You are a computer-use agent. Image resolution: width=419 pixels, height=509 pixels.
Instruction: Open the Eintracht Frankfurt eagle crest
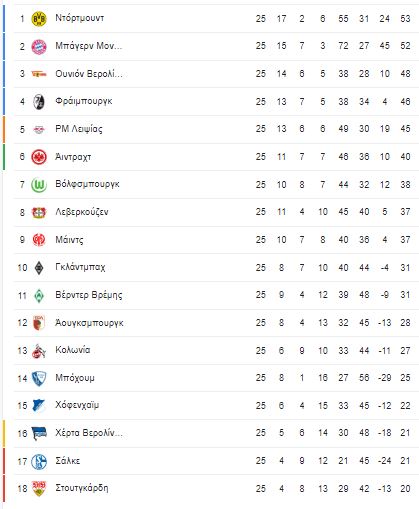39,157
